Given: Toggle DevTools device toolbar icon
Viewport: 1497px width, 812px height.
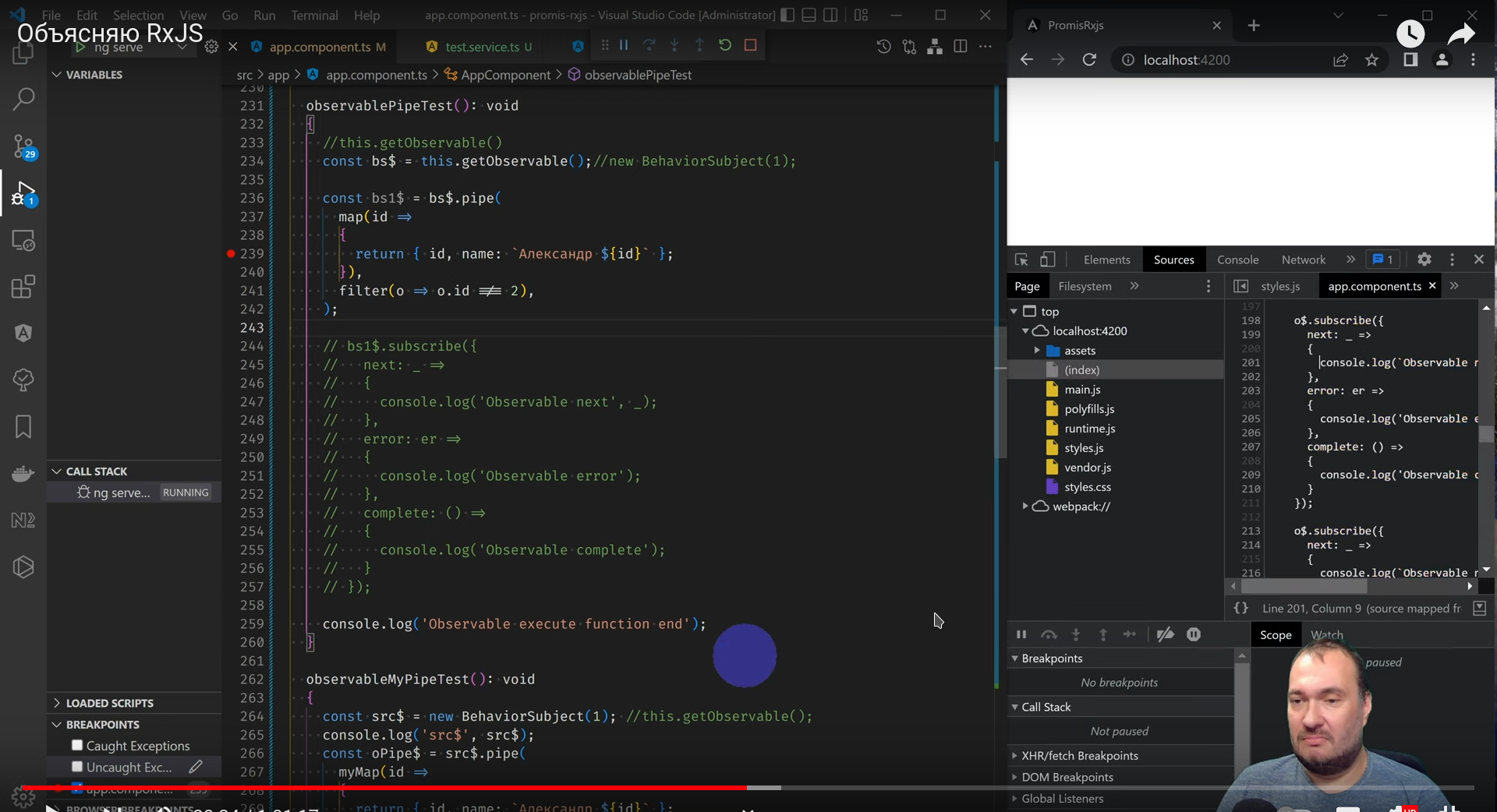Looking at the screenshot, I should click(x=1047, y=259).
